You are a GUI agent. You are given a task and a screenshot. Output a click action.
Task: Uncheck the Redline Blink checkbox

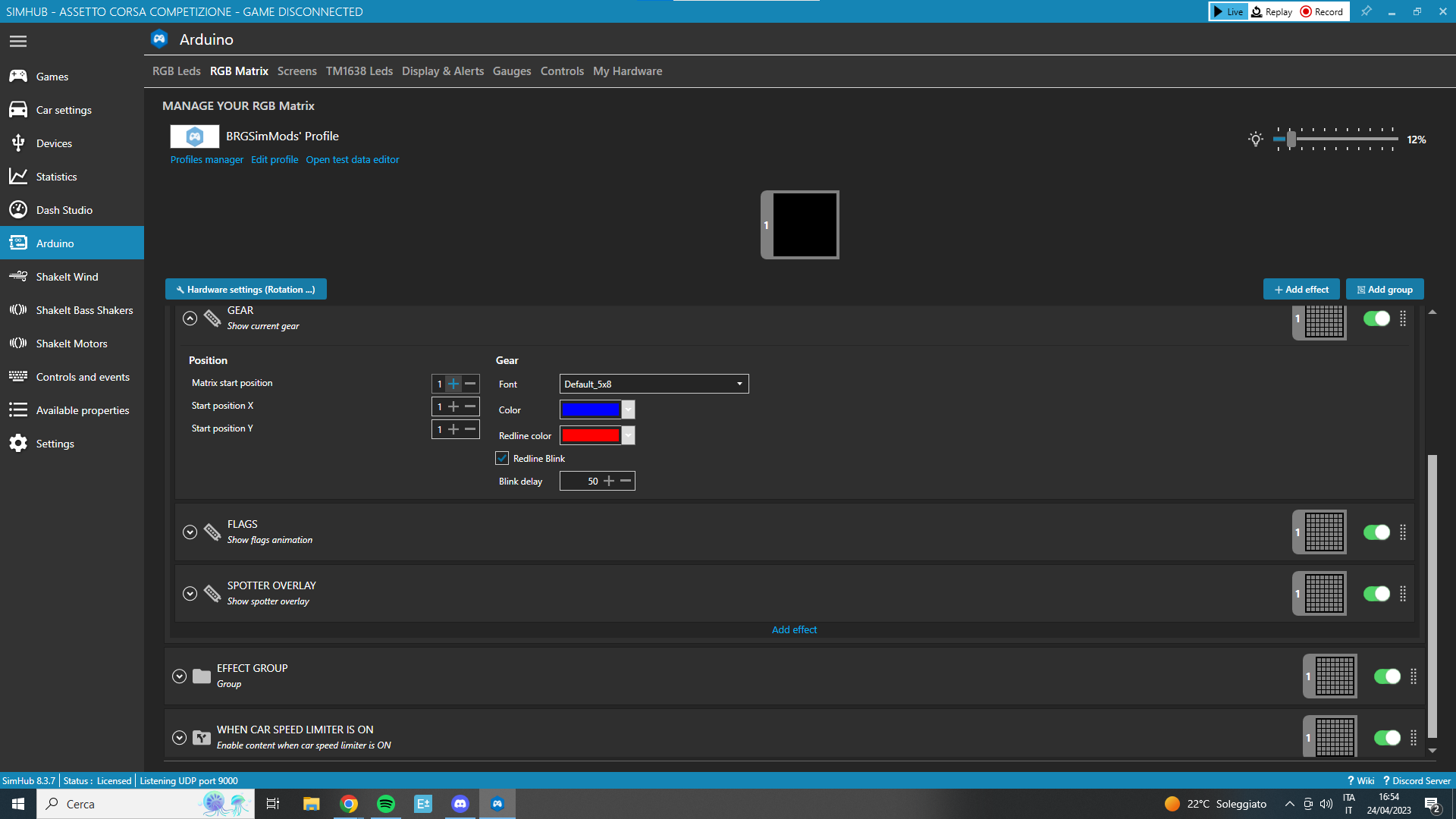502,458
